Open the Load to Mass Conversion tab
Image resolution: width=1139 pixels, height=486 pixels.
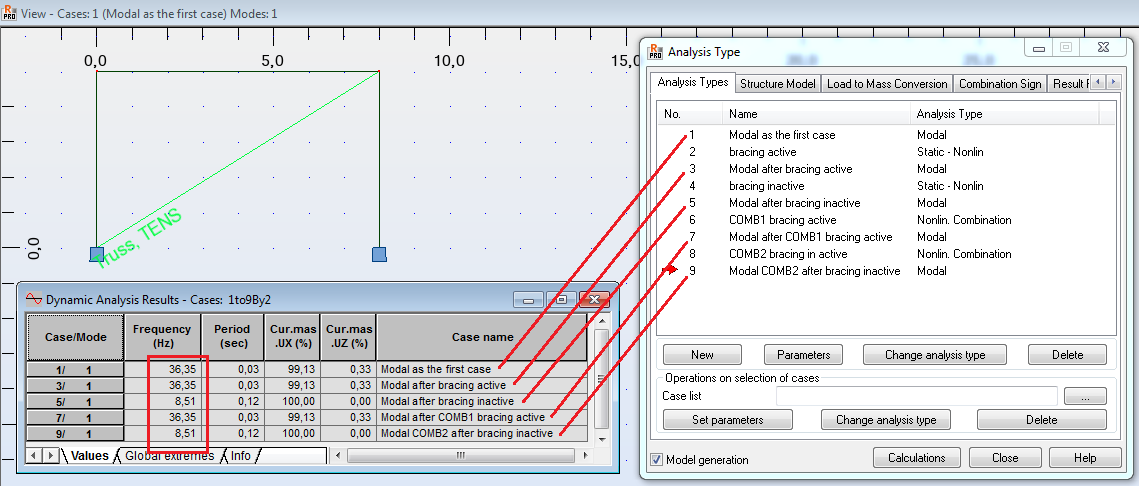pyautogui.click(x=887, y=84)
